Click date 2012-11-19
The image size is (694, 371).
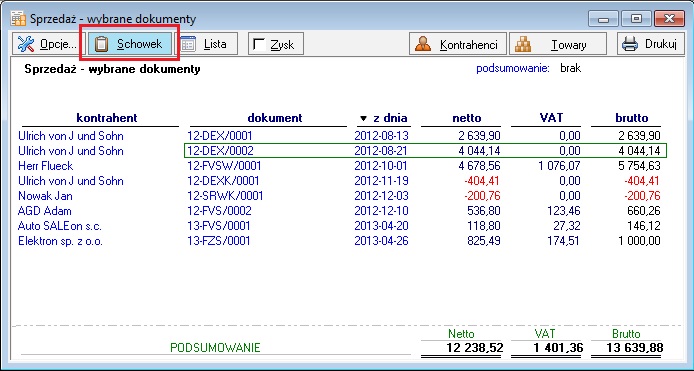(x=382, y=181)
